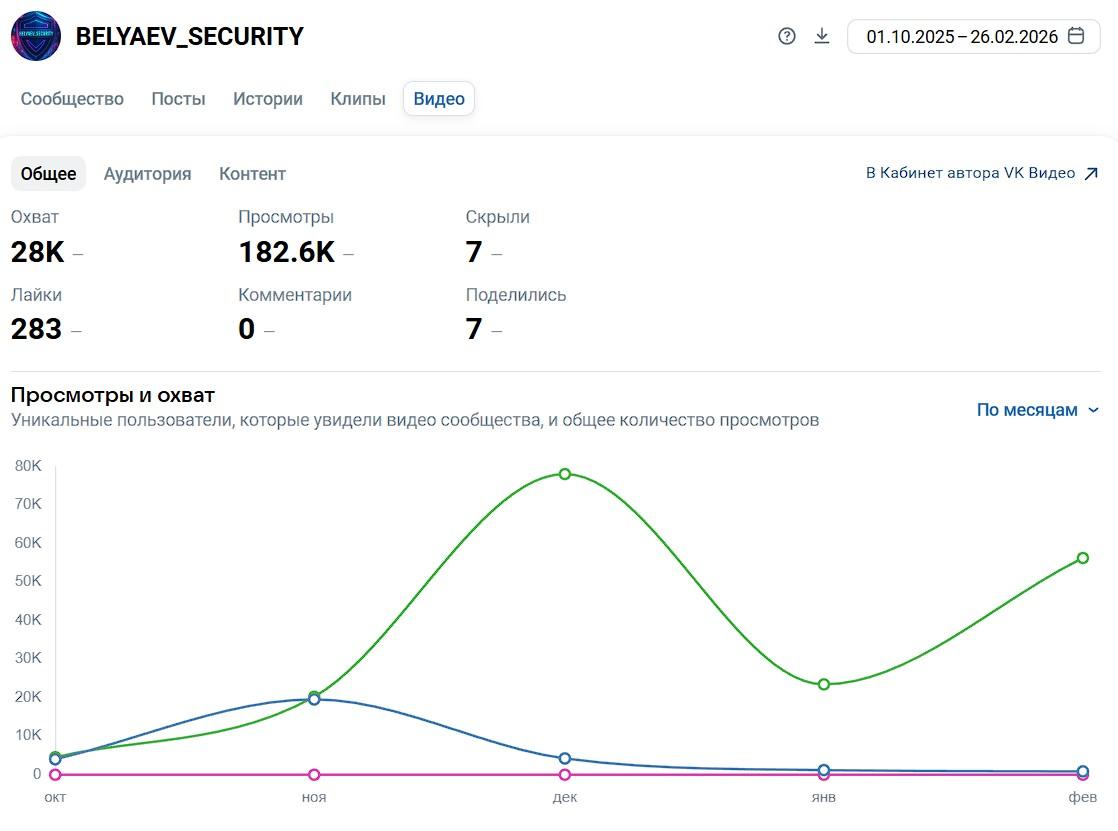Select the Общее sub-tab
Screen dimensions: 1118x831
click(x=48, y=174)
